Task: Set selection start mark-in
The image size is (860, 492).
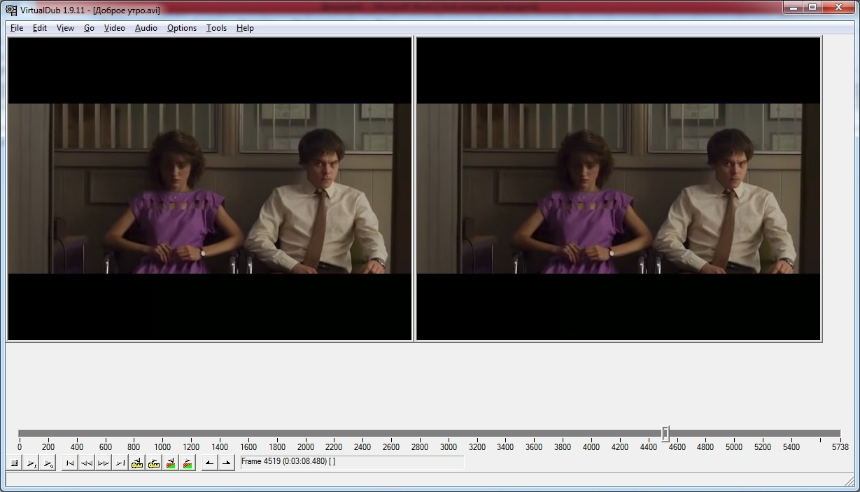Action: (x=209, y=463)
